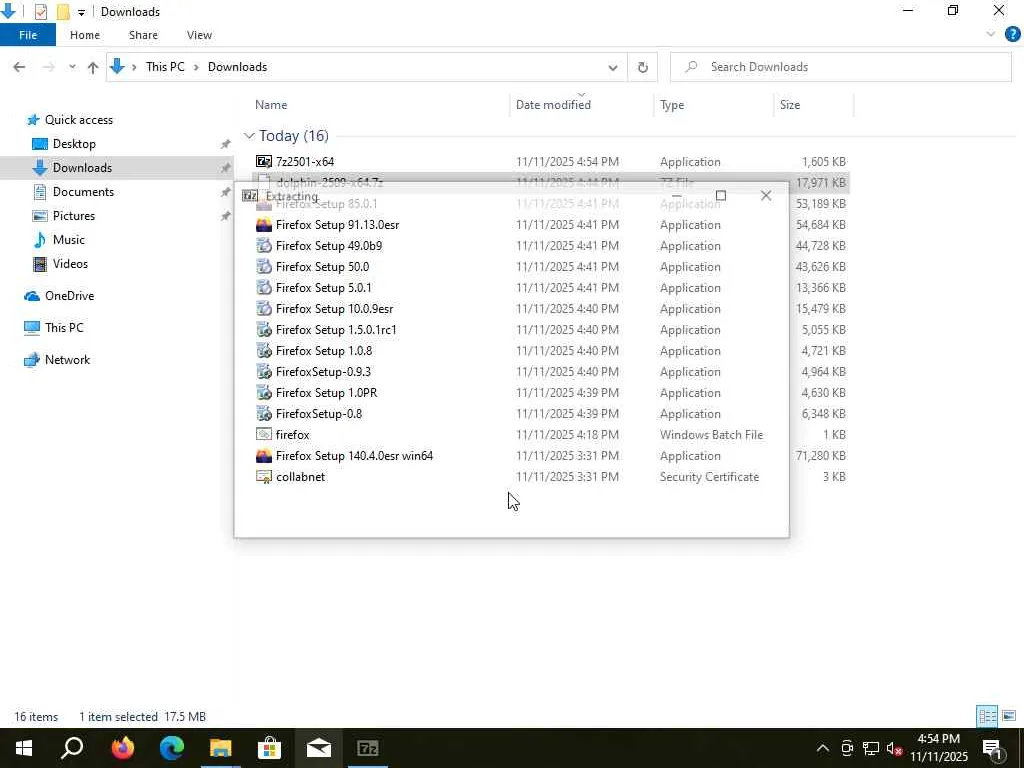
Task: Open taskbar Search magnifier
Action: point(72,748)
